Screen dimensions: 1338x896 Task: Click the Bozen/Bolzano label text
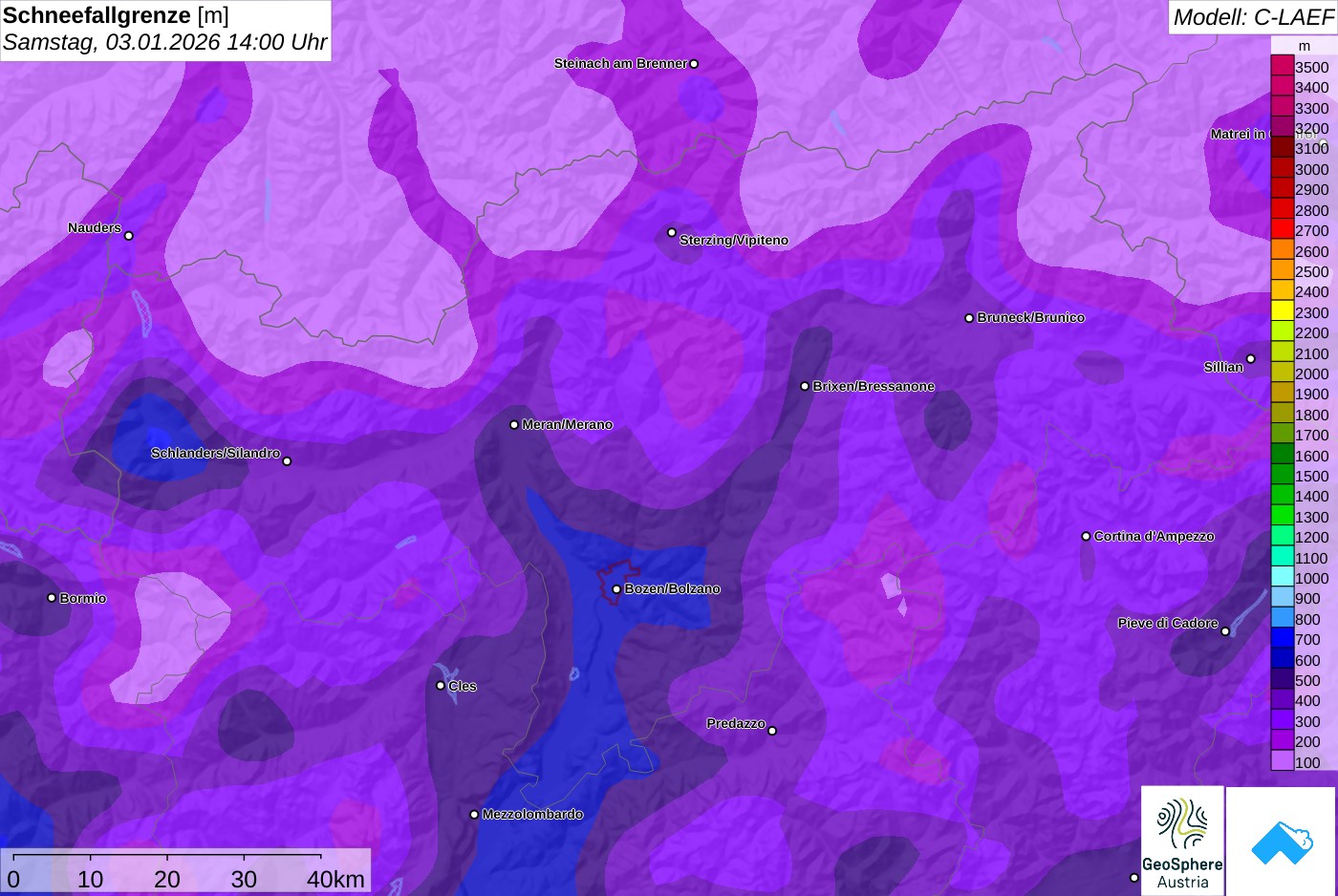[673, 589]
